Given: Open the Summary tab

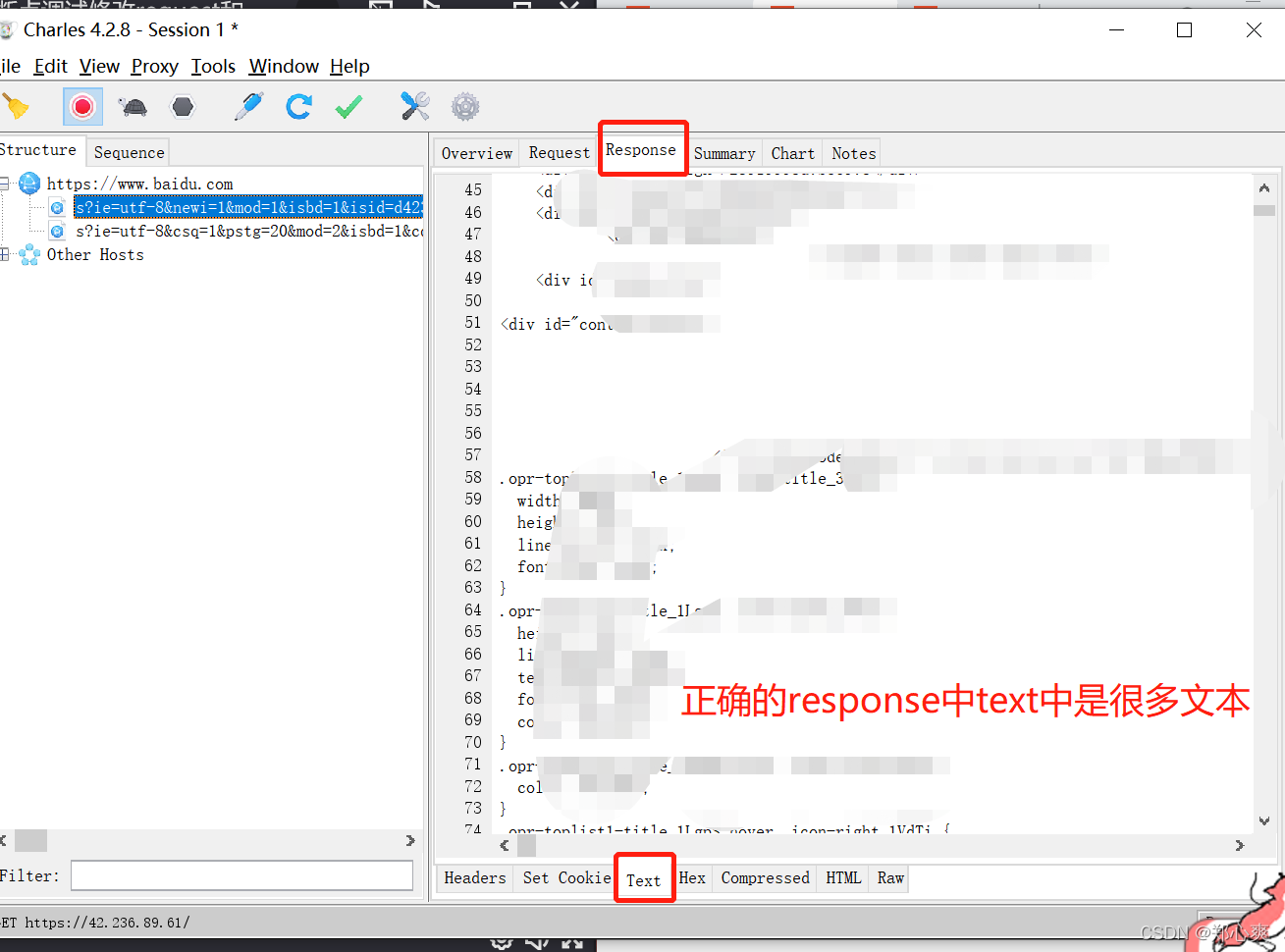Looking at the screenshot, I should (724, 153).
